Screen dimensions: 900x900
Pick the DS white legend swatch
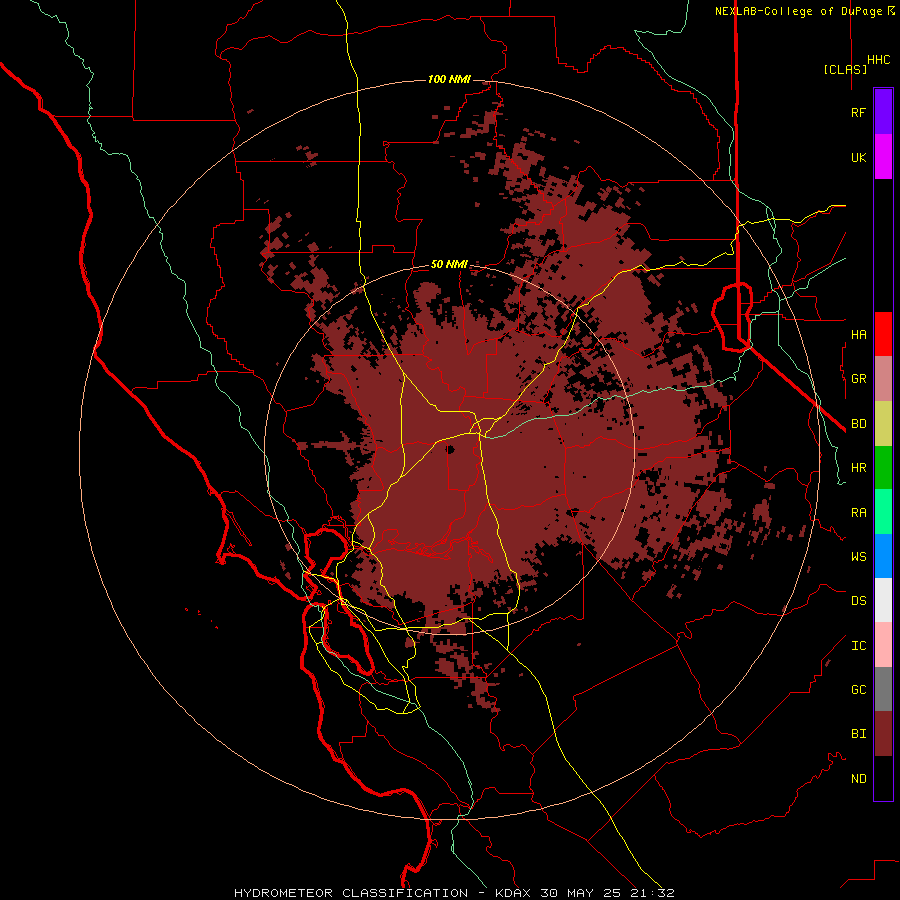coord(883,600)
